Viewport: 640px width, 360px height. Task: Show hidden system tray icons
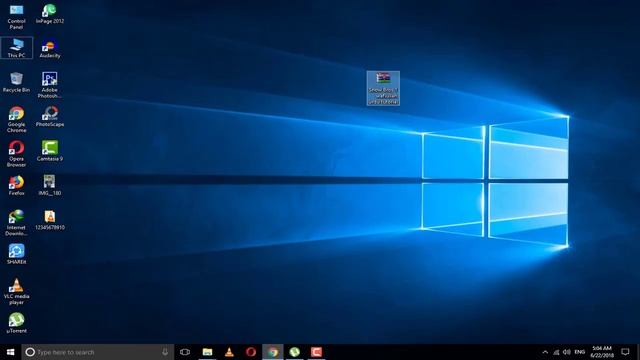545,352
